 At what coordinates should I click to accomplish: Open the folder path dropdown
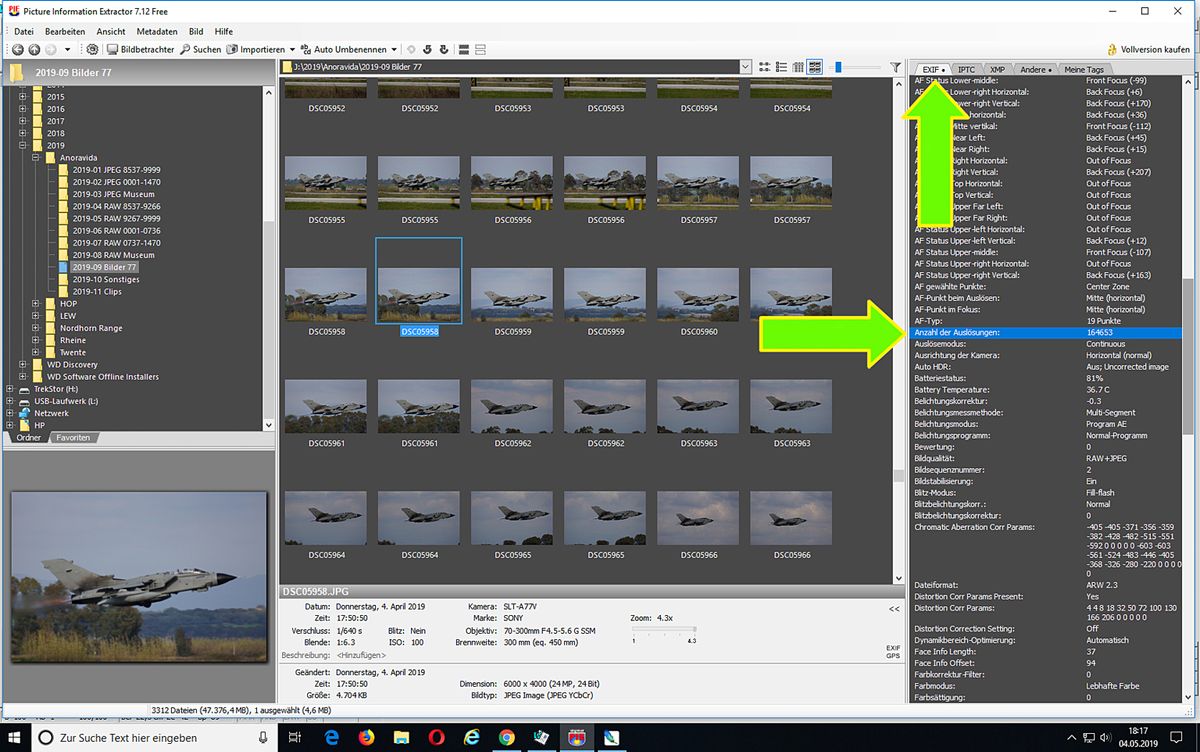pyautogui.click(x=745, y=67)
